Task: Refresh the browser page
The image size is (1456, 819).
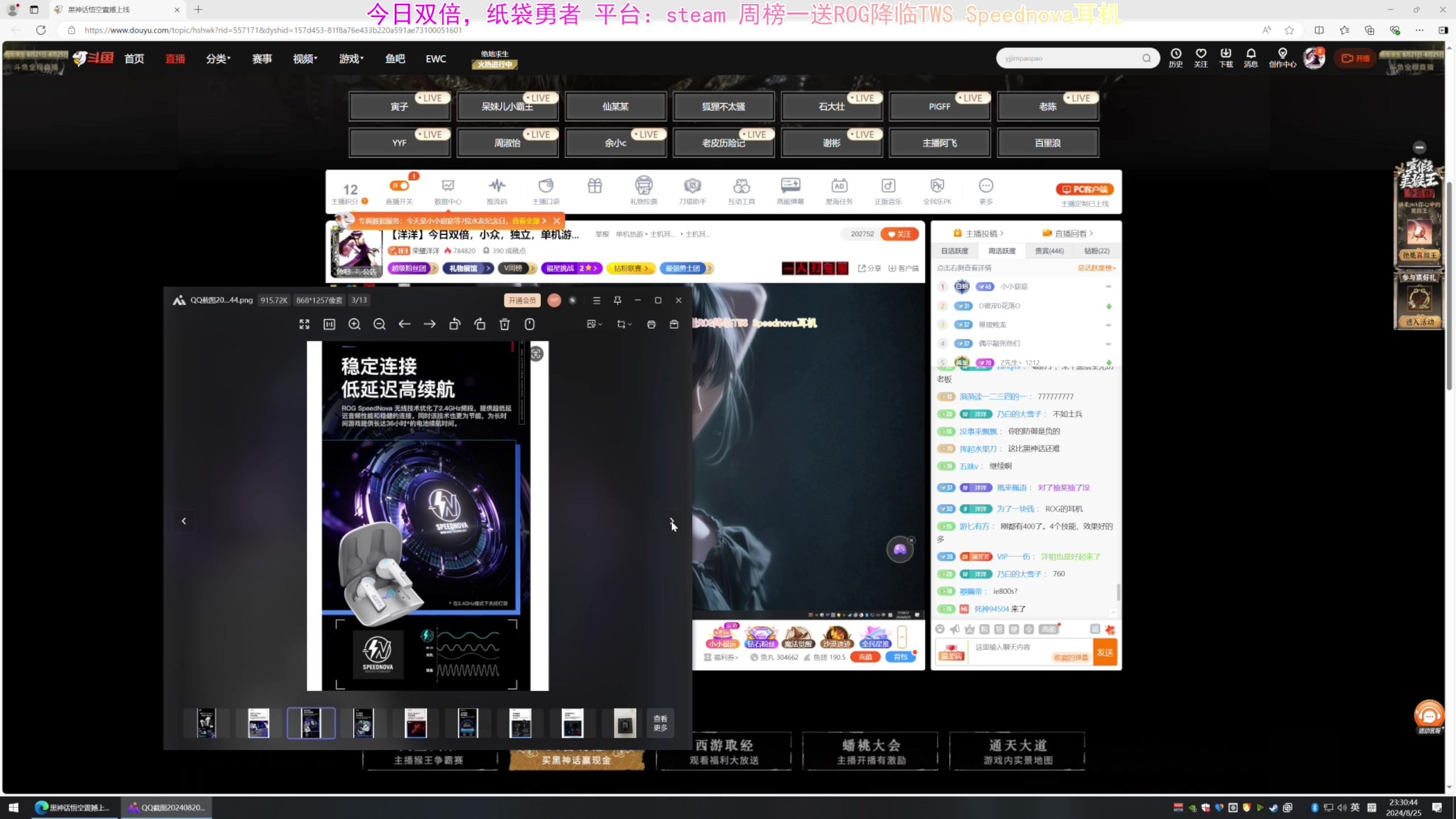Action: pos(41,30)
